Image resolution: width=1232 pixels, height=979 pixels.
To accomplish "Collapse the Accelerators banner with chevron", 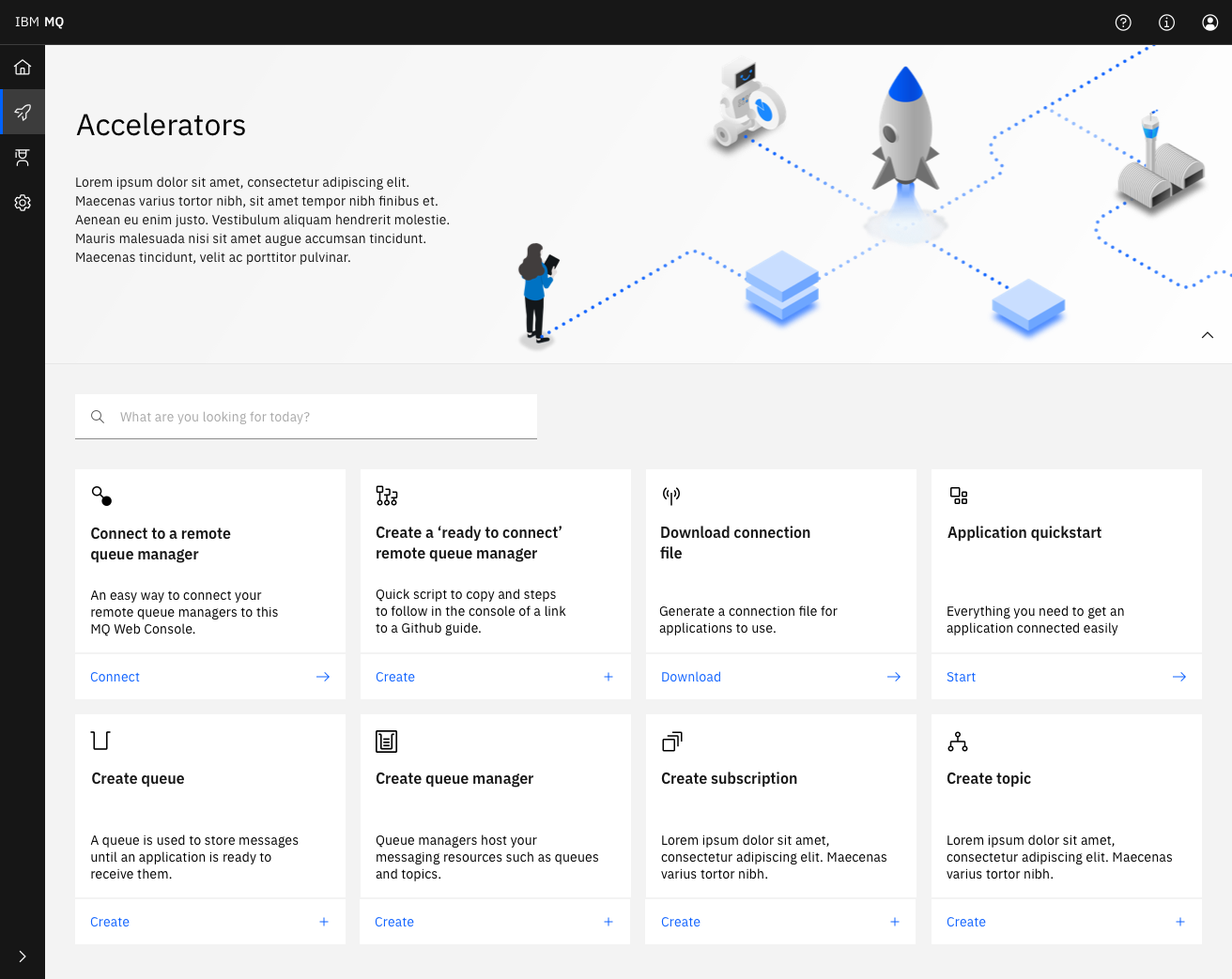I will click(x=1208, y=335).
